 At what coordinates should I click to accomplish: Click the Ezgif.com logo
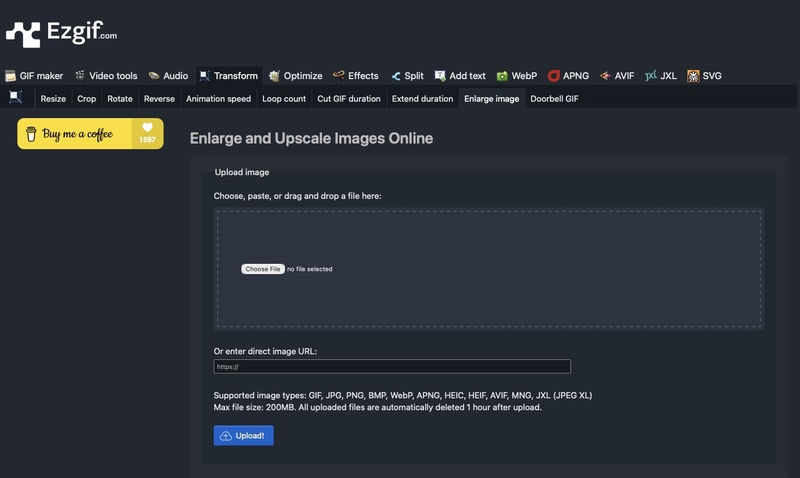click(x=61, y=34)
